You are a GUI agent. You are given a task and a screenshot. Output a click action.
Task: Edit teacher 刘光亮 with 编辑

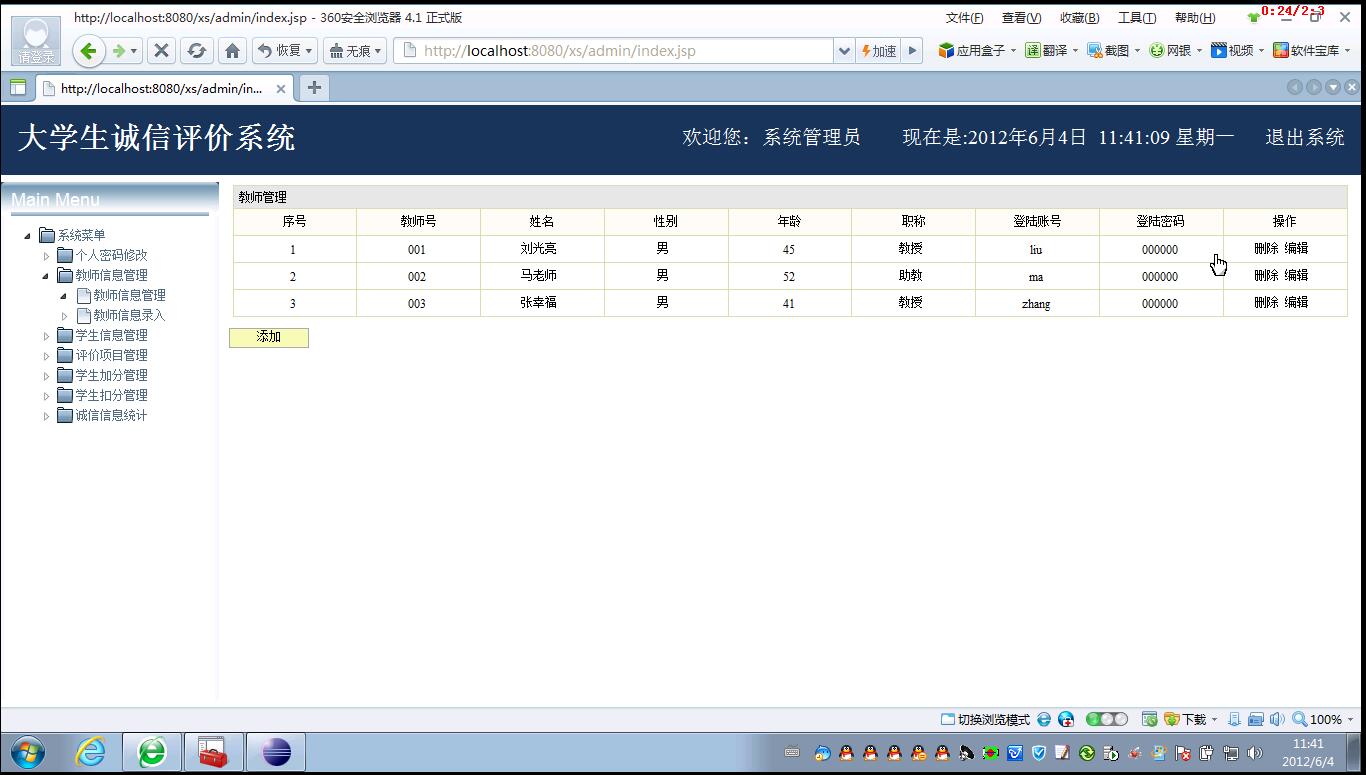(x=1296, y=248)
